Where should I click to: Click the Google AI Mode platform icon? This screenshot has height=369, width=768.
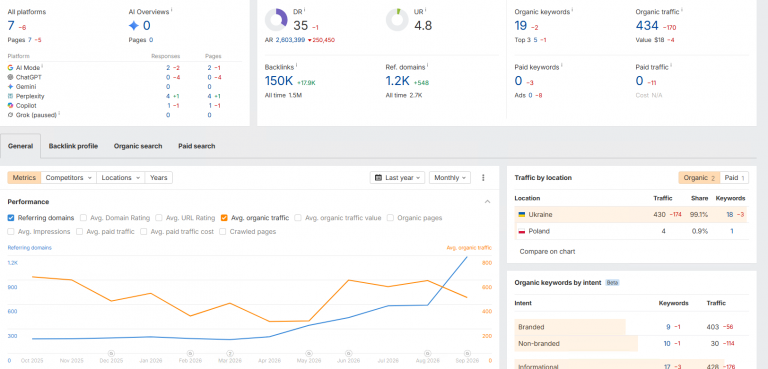point(10,68)
